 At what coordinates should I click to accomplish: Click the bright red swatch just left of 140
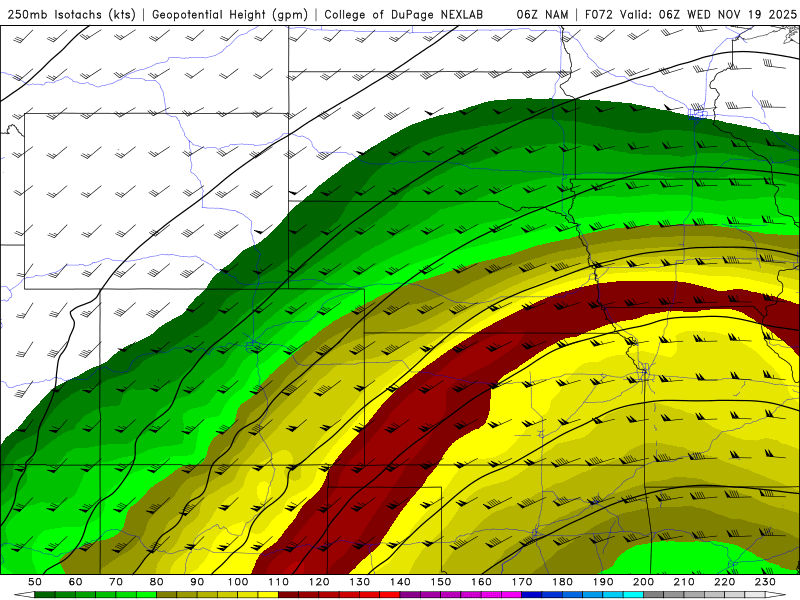[389, 595]
